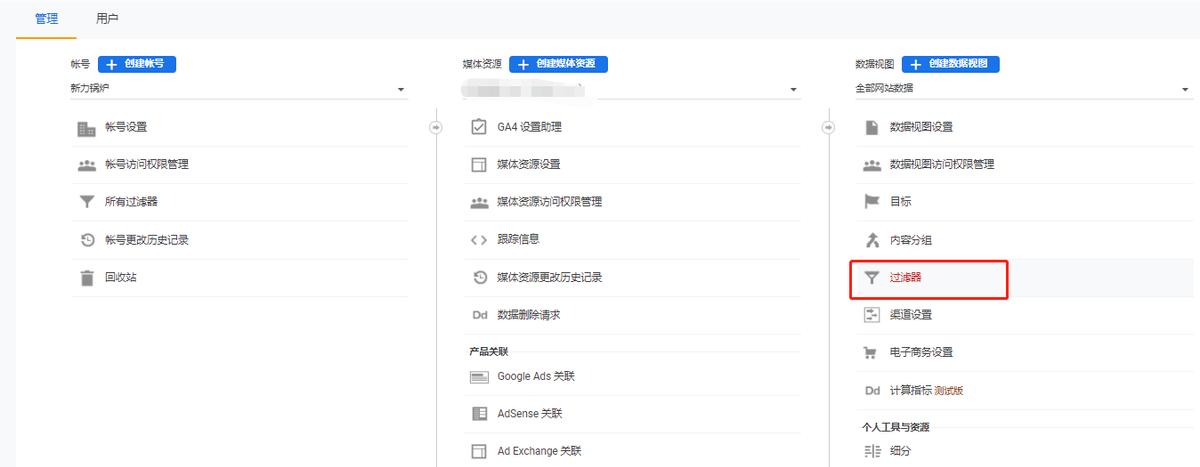Open 帐号设置 link

126,127
